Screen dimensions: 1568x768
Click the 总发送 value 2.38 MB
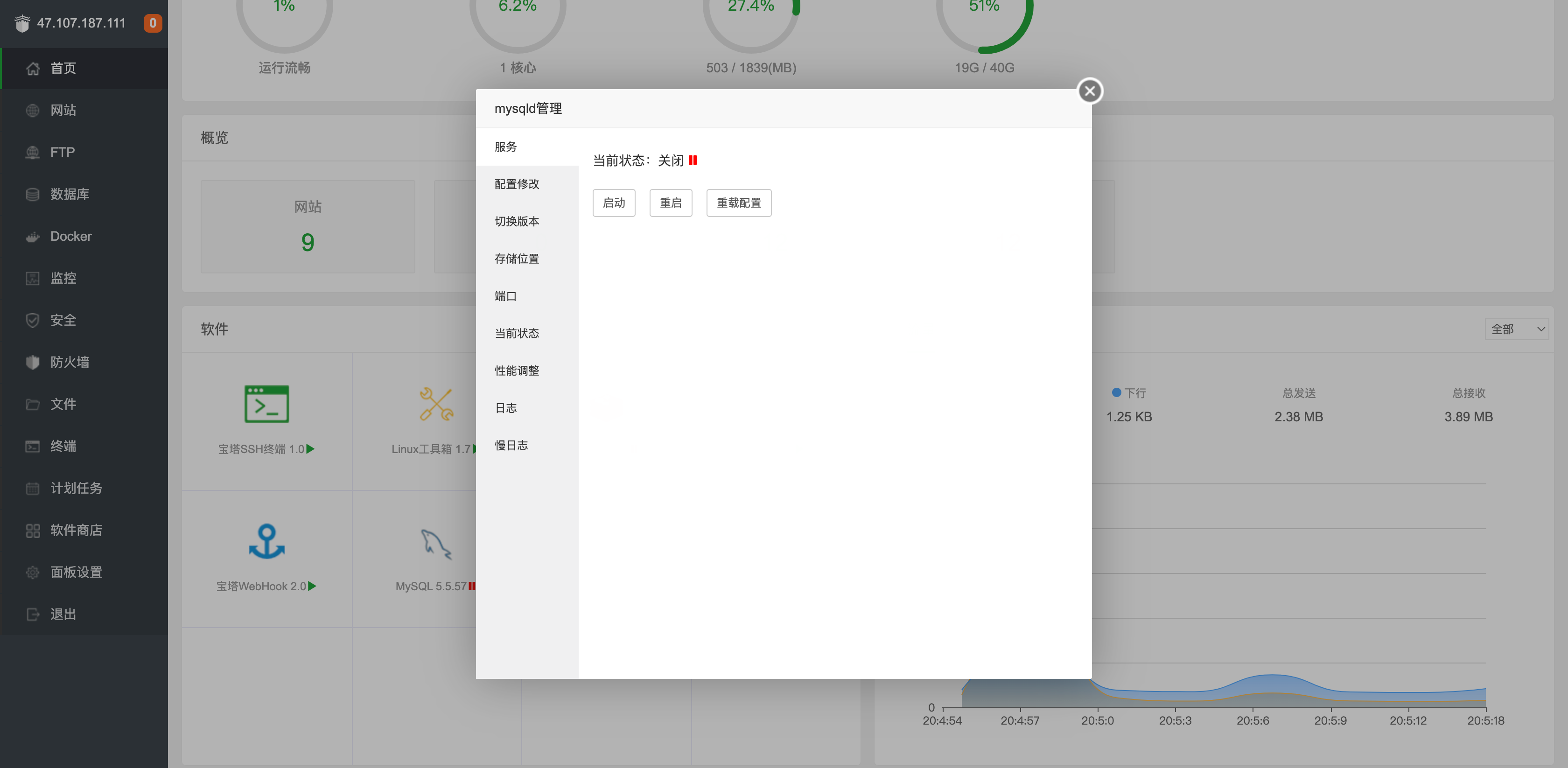point(1298,417)
